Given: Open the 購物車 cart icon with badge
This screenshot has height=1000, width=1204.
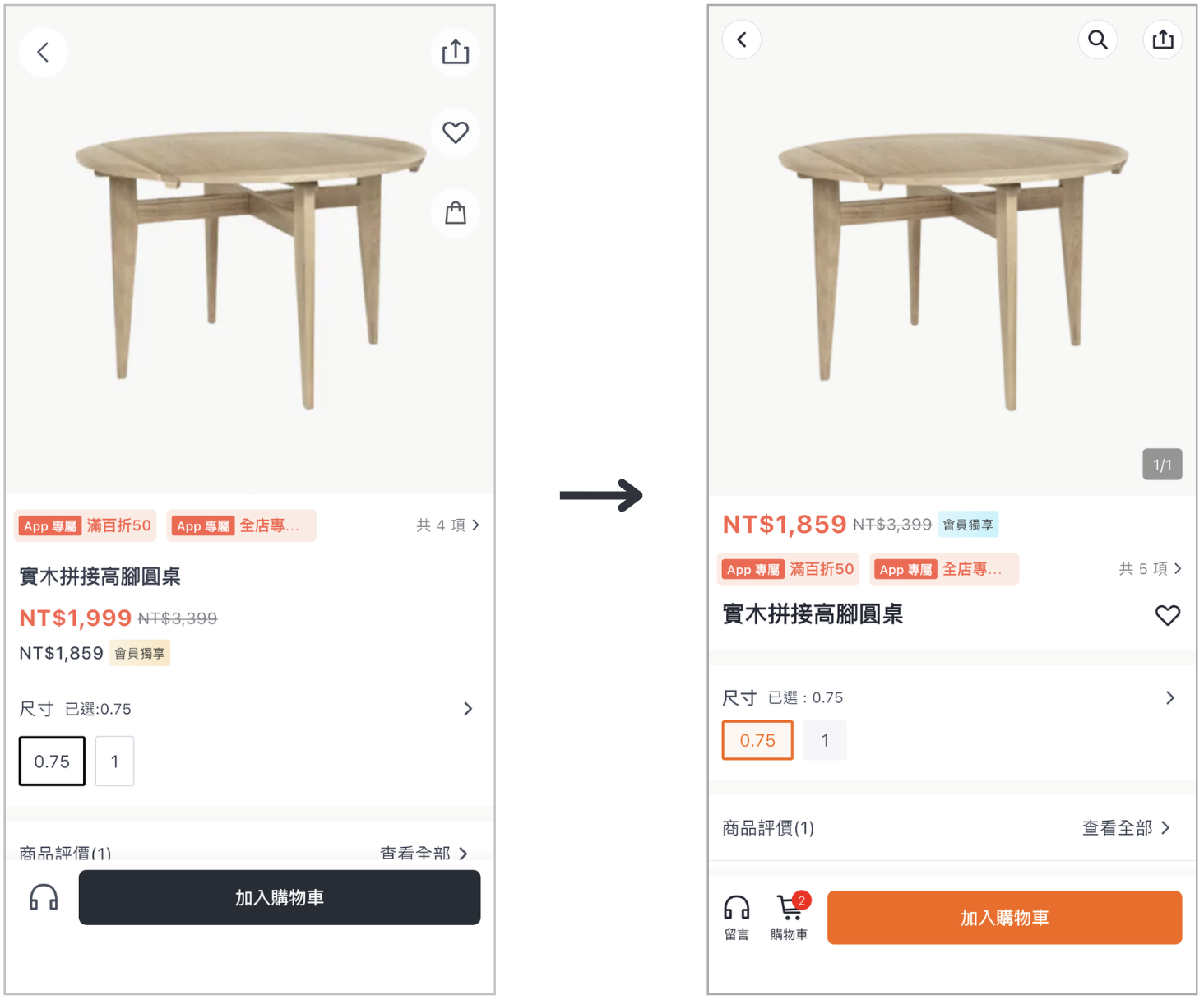Looking at the screenshot, I should pyautogui.click(x=790, y=916).
